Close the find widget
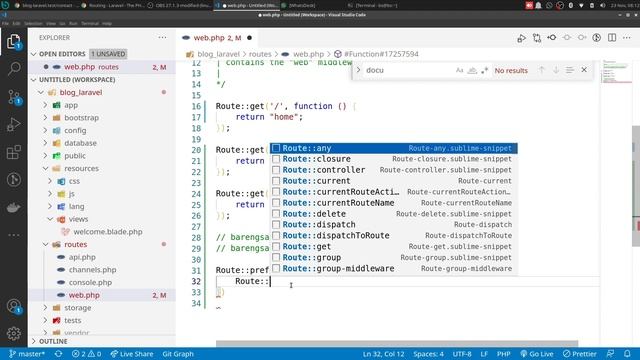 [x=584, y=70]
